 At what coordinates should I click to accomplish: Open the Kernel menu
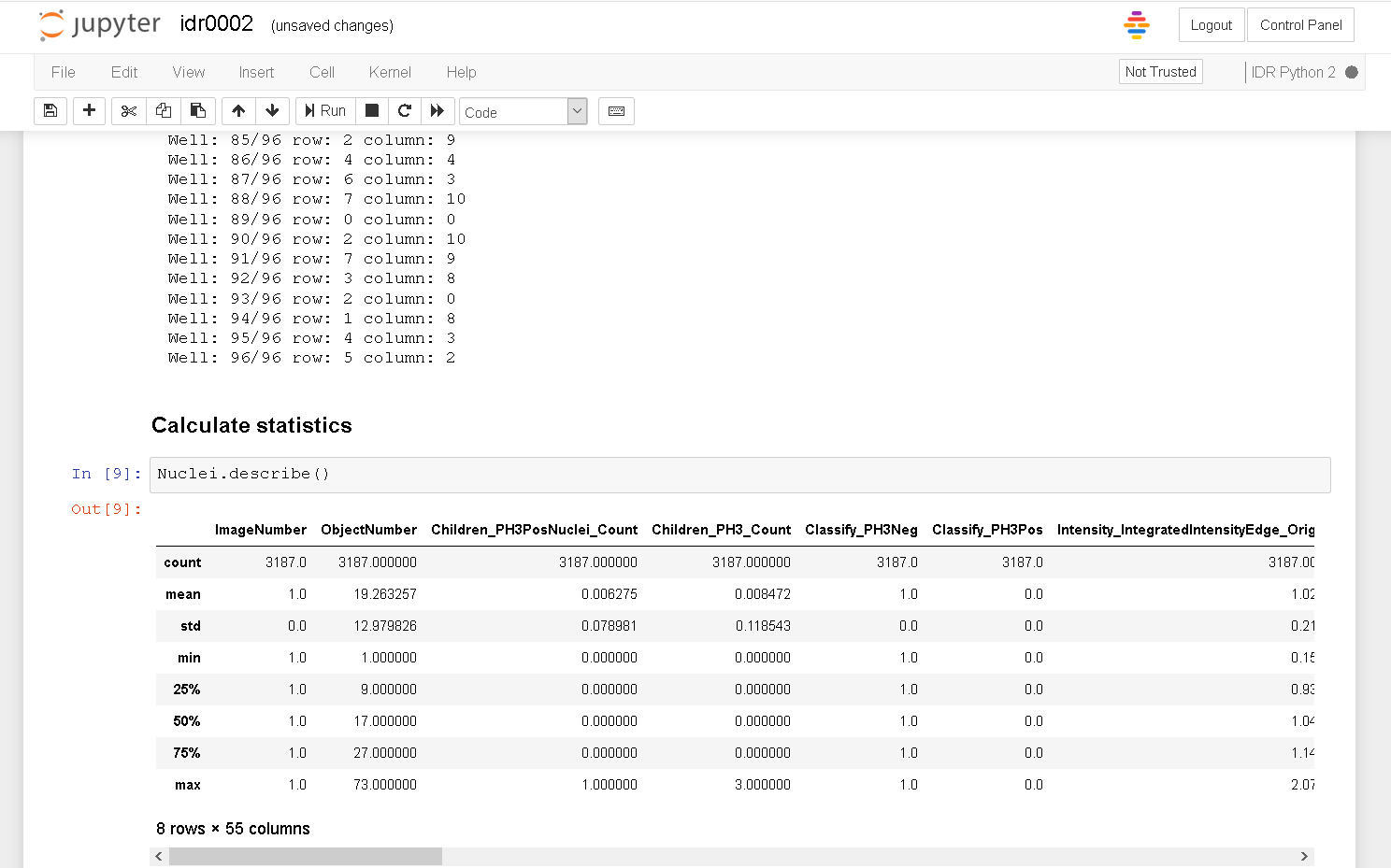point(390,72)
